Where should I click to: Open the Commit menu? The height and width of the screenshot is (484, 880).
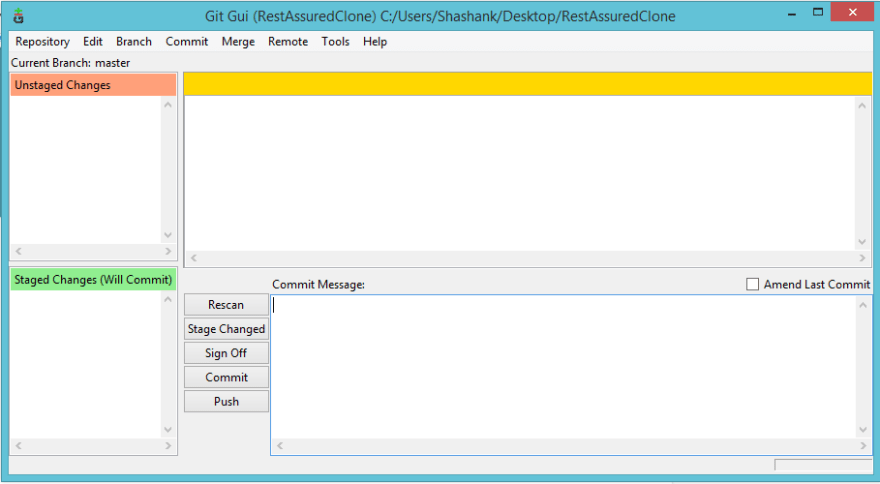(x=186, y=42)
